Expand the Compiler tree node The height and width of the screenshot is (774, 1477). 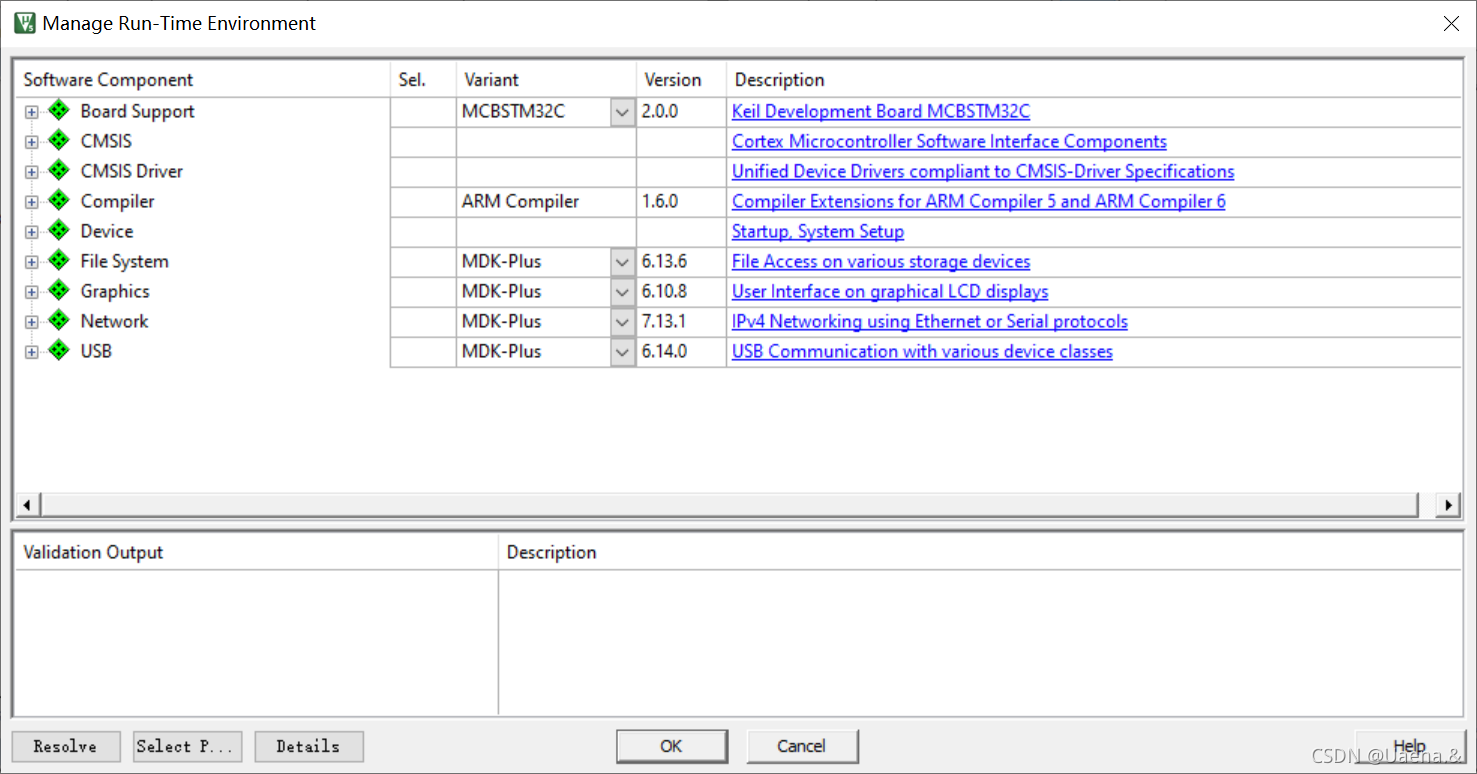[32, 202]
